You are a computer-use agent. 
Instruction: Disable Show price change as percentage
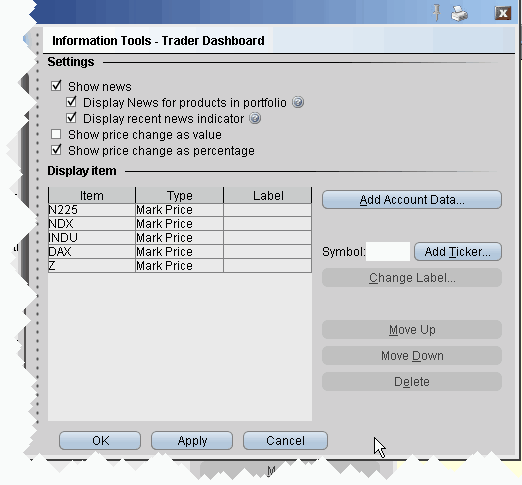pos(56,150)
